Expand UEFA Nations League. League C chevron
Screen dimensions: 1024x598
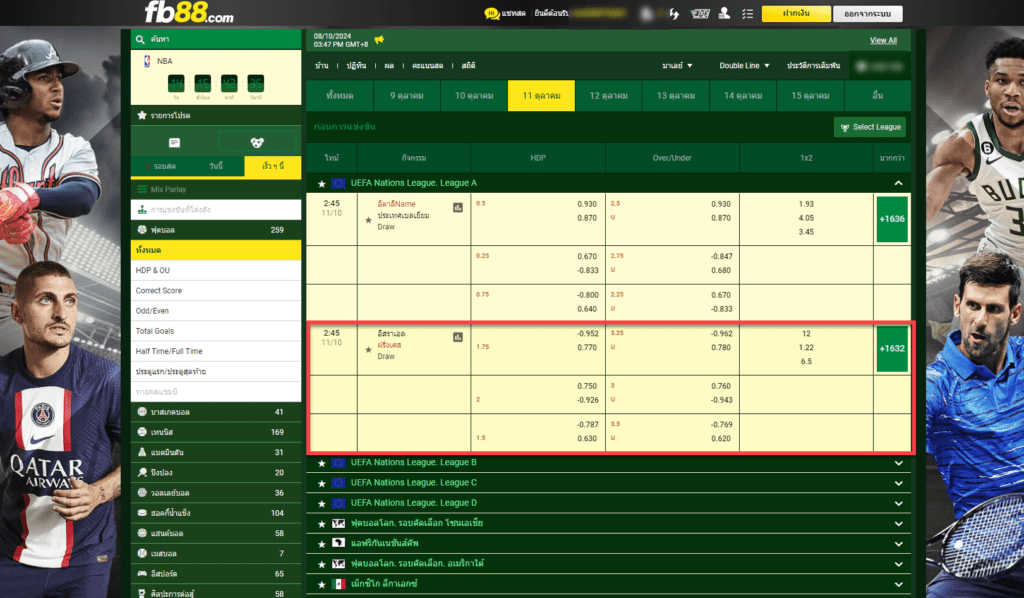tap(899, 483)
